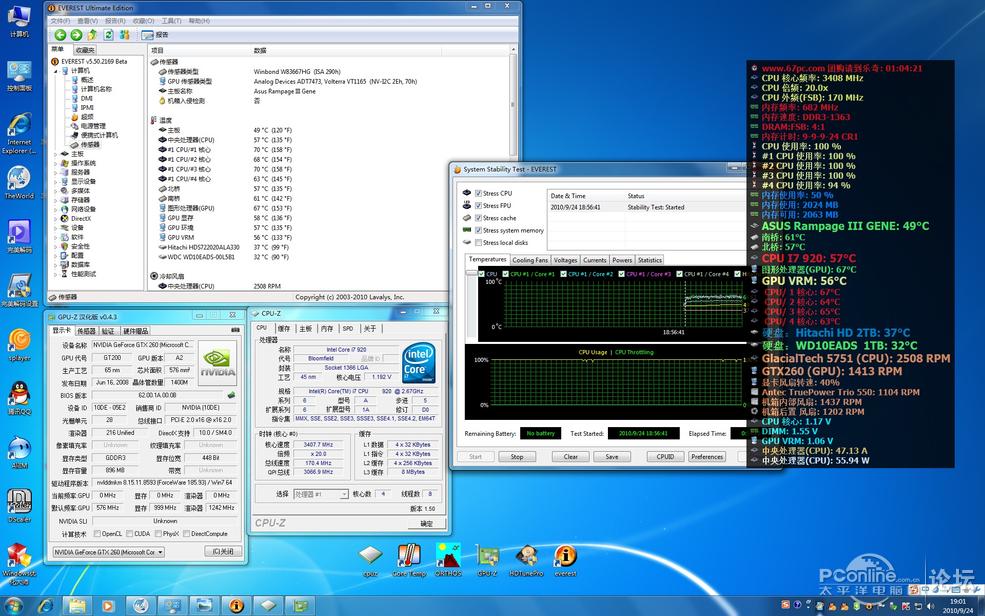Image resolution: width=985 pixels, height=616 pixels.
Task: Expand the 性能测试 tree node in EVEREST
Action: click(56, 274)
